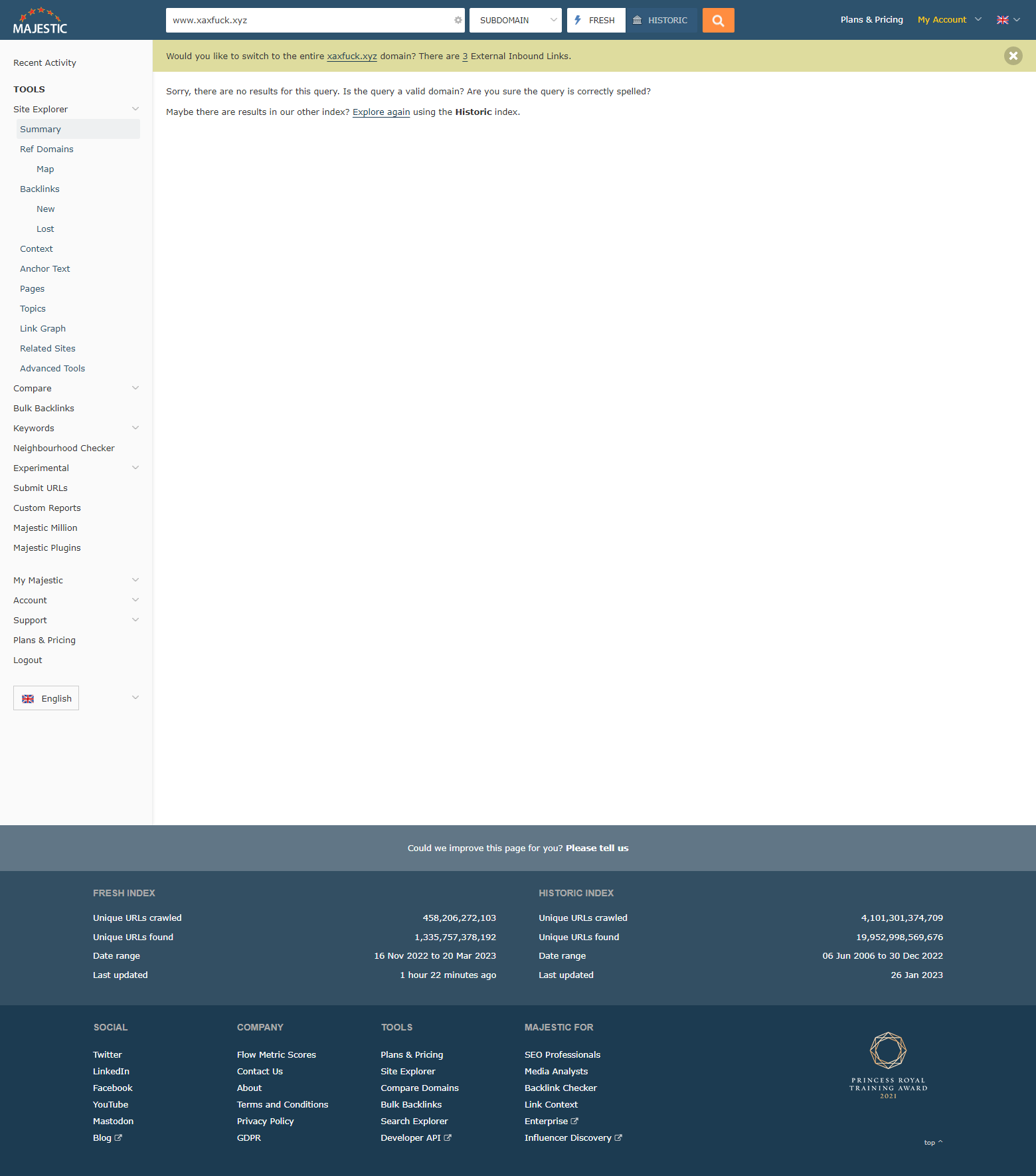1036x1176 pixels.
Task: Expand the My Account menu
Action: [949, 20]
